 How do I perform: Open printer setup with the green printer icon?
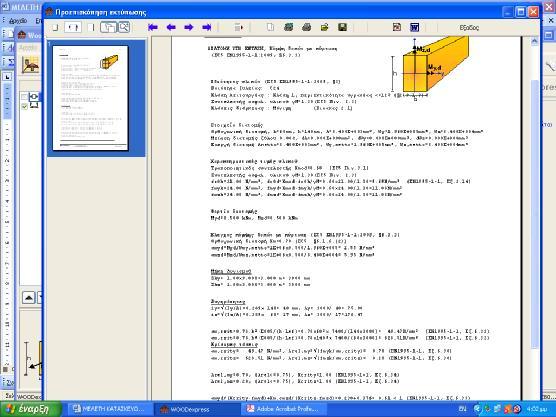[288, 27]
